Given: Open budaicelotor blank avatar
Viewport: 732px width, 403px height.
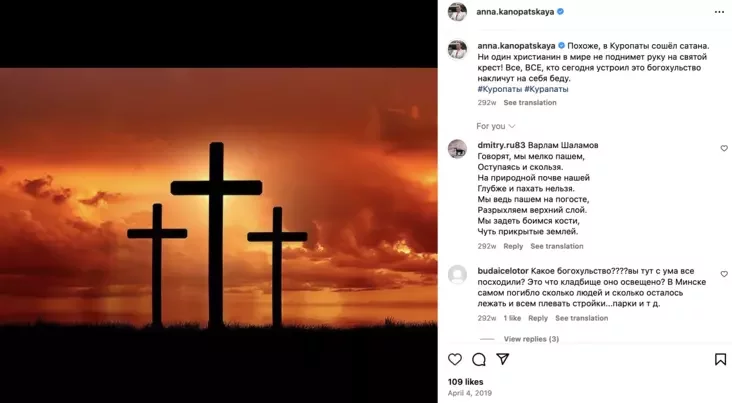Looking at the screenshot, I should [457, 275].
